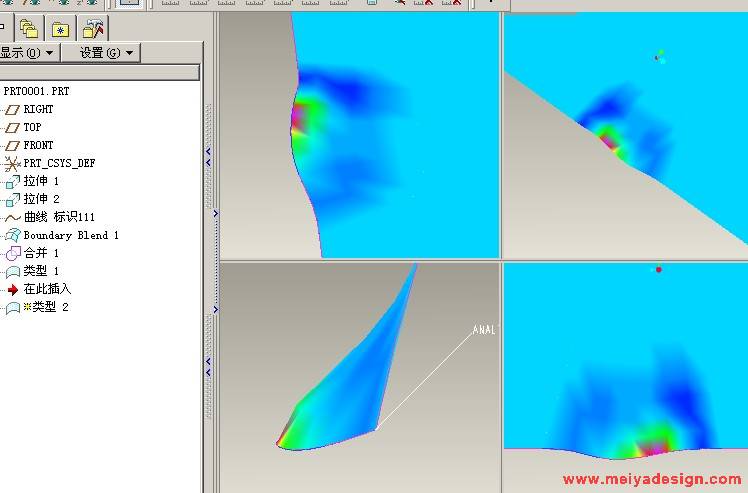Viewport: 748px width, 493px height.
Task: Select the 拉伸 2 feature row
Action: point(32,199)
